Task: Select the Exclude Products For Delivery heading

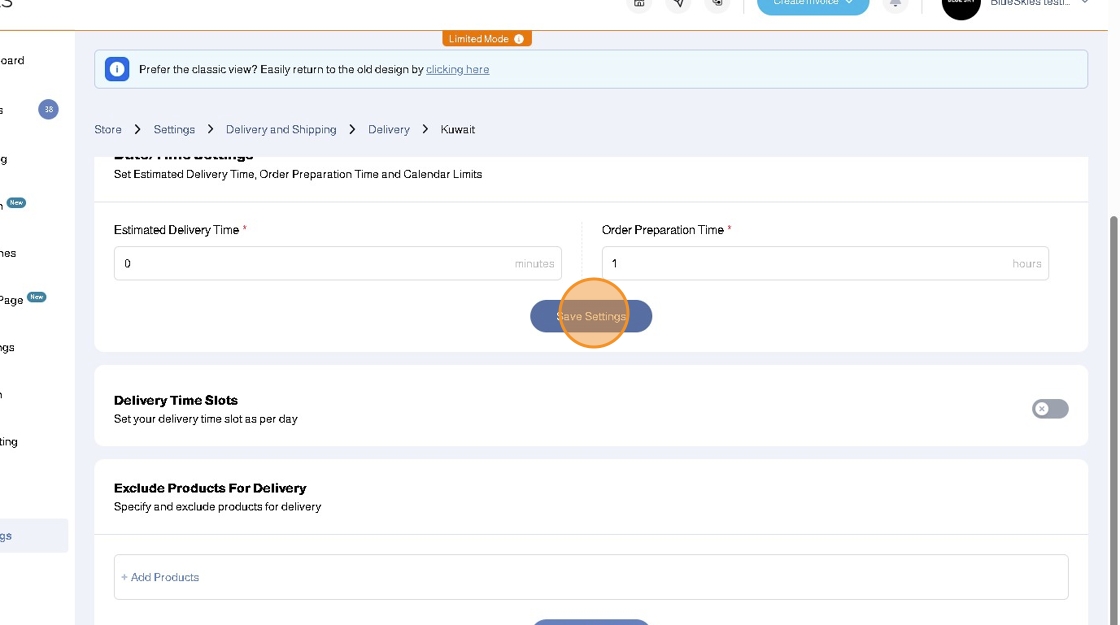Action: [x=210, y=488]
